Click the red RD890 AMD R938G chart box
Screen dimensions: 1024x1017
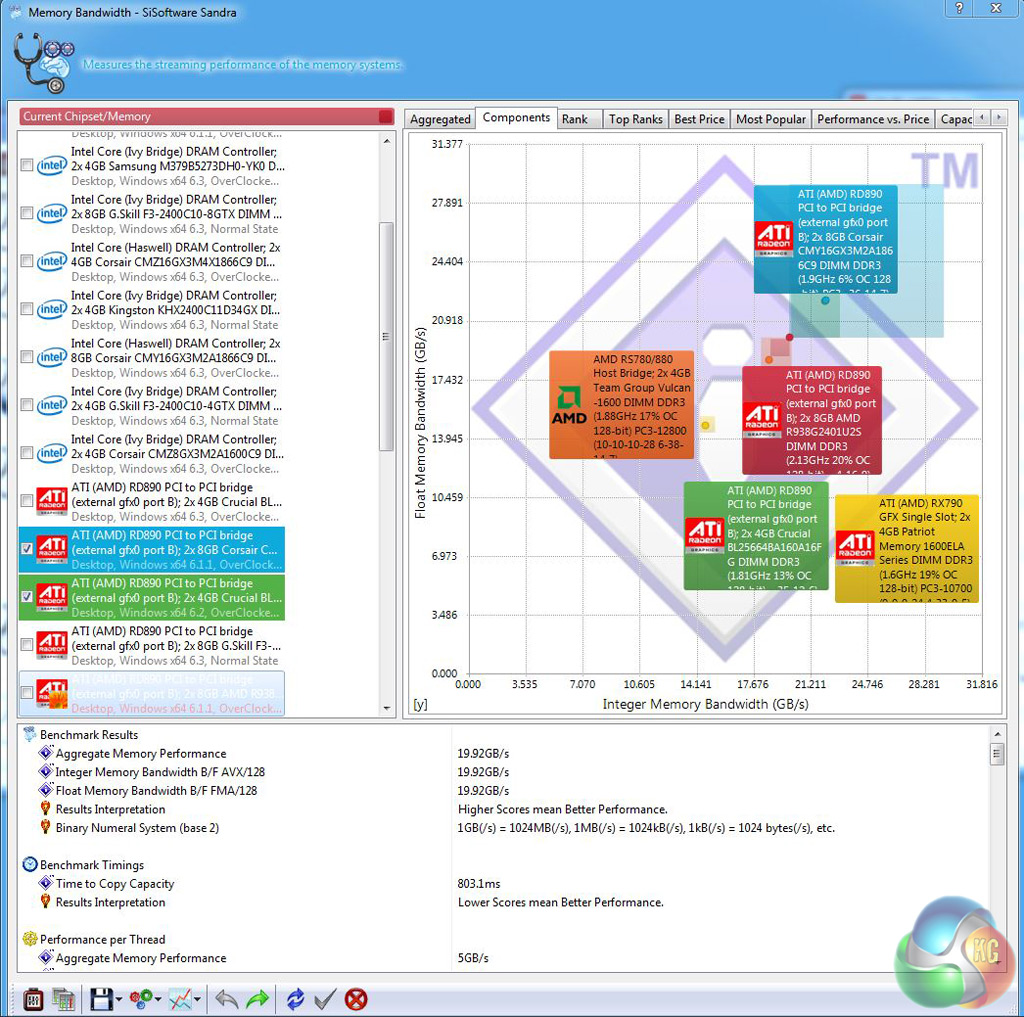click(812, 420)
